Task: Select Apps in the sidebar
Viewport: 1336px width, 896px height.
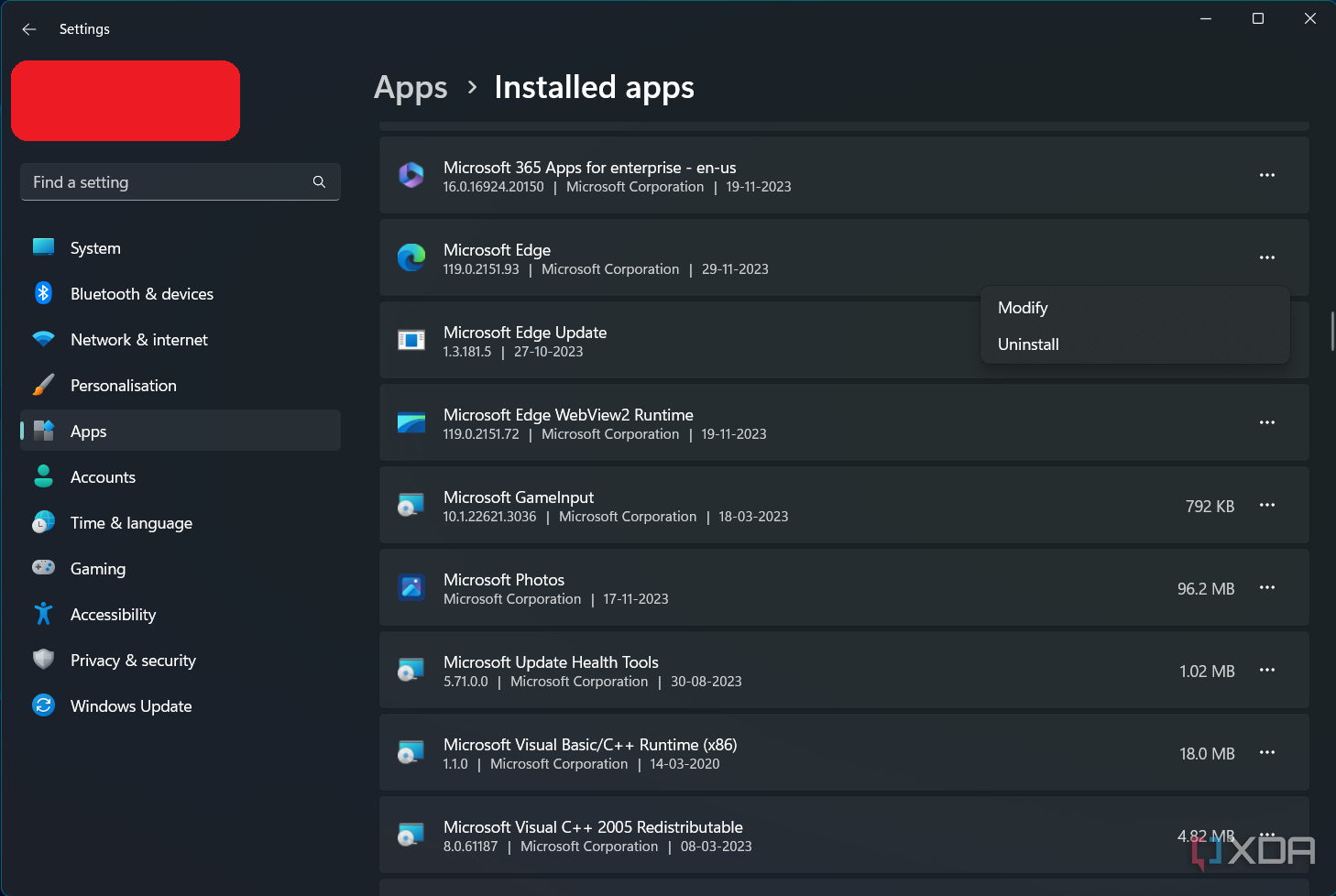Action: 181,432
